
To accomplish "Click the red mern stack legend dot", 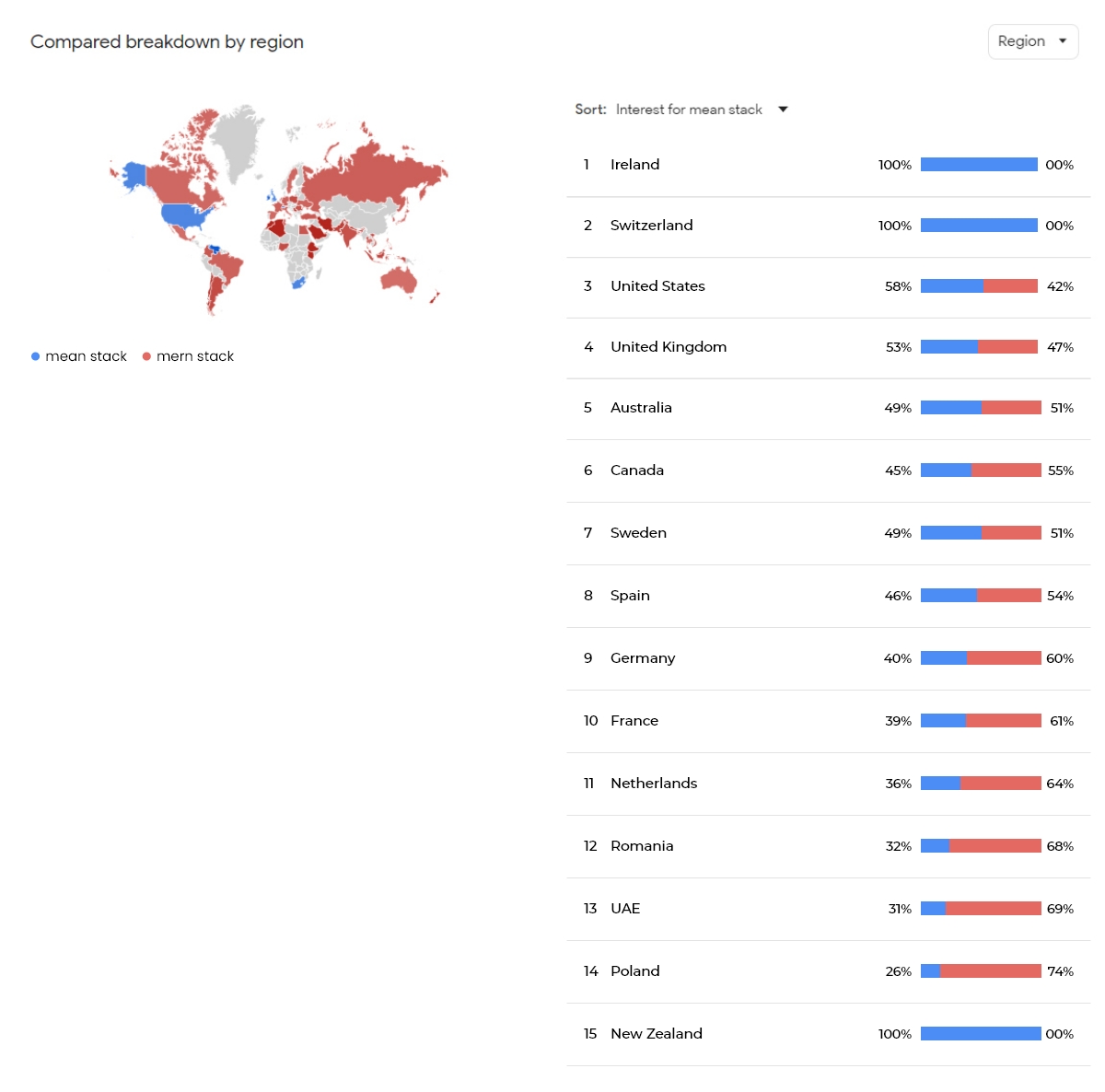I will [x=146, y=356].
